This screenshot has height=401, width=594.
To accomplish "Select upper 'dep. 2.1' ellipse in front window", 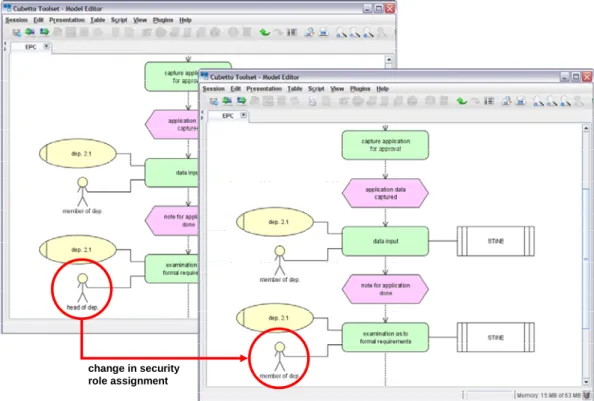I will coord(275,222).
